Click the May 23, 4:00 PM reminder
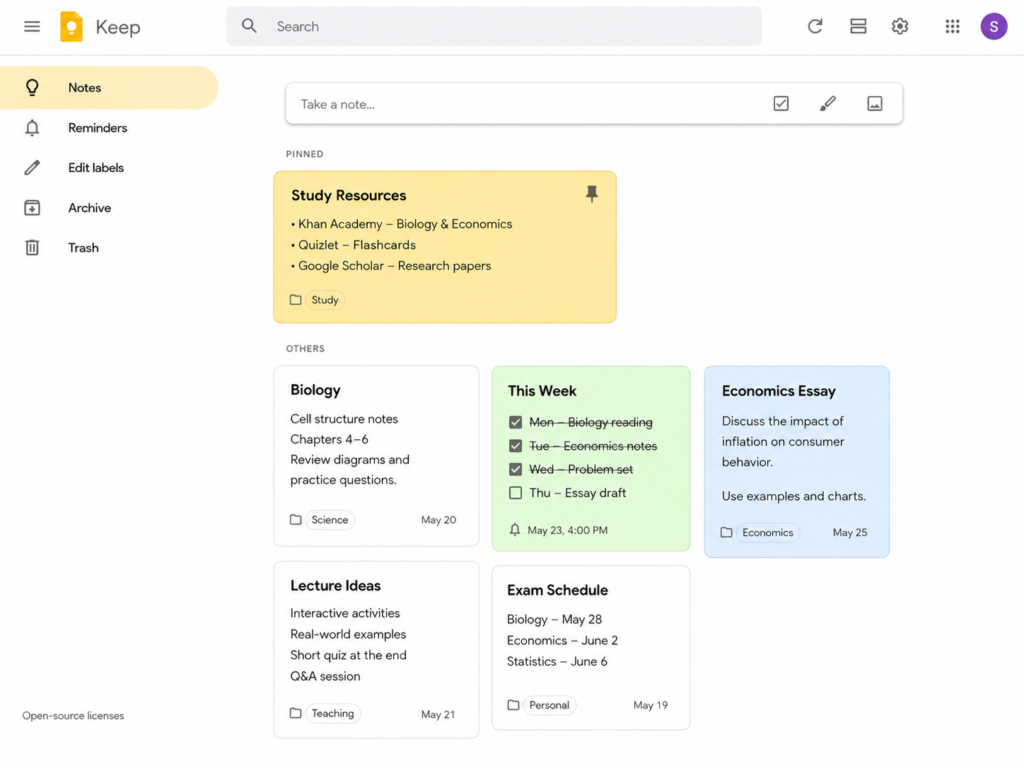The height and width of the screenshot is (768, 1024). (x=568, y=530)
